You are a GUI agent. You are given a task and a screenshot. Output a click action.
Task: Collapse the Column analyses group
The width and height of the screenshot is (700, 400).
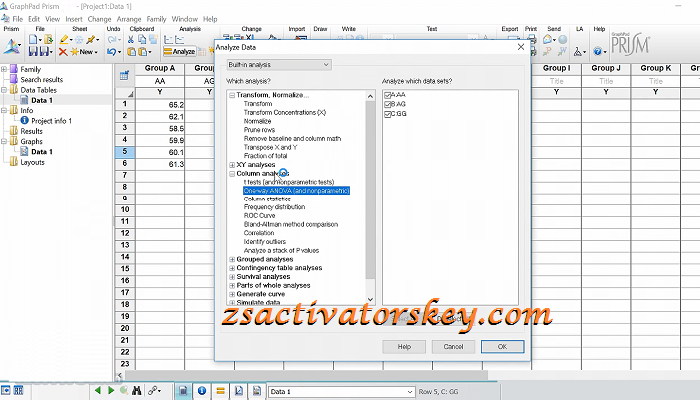click(x=232, y=174)
